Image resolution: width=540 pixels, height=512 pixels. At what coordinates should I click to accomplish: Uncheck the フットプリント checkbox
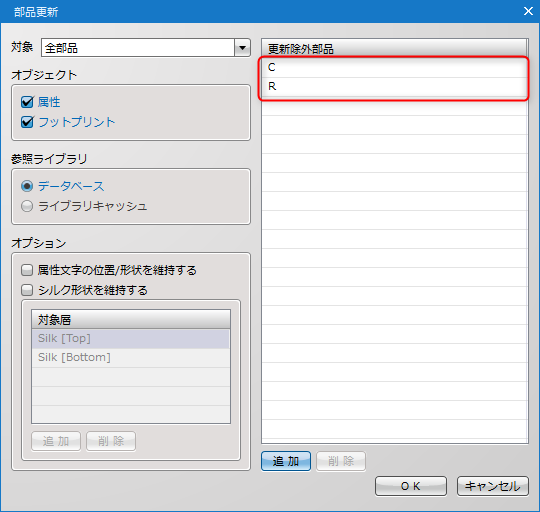27,122
